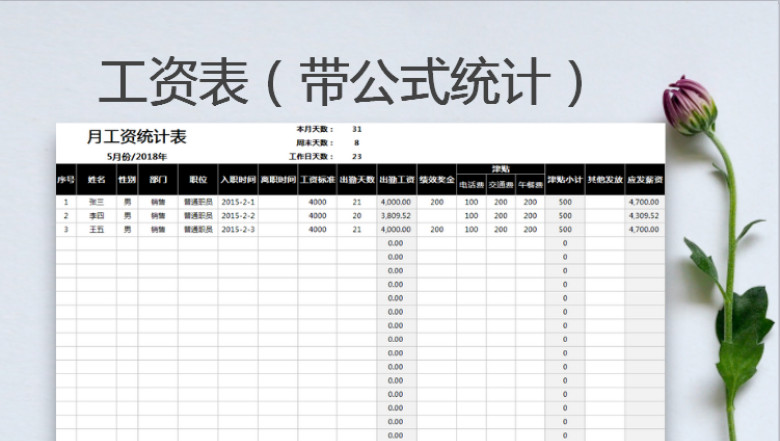Click the 津贴小计 column header
The image size is (780, 441).
[565, 179]
